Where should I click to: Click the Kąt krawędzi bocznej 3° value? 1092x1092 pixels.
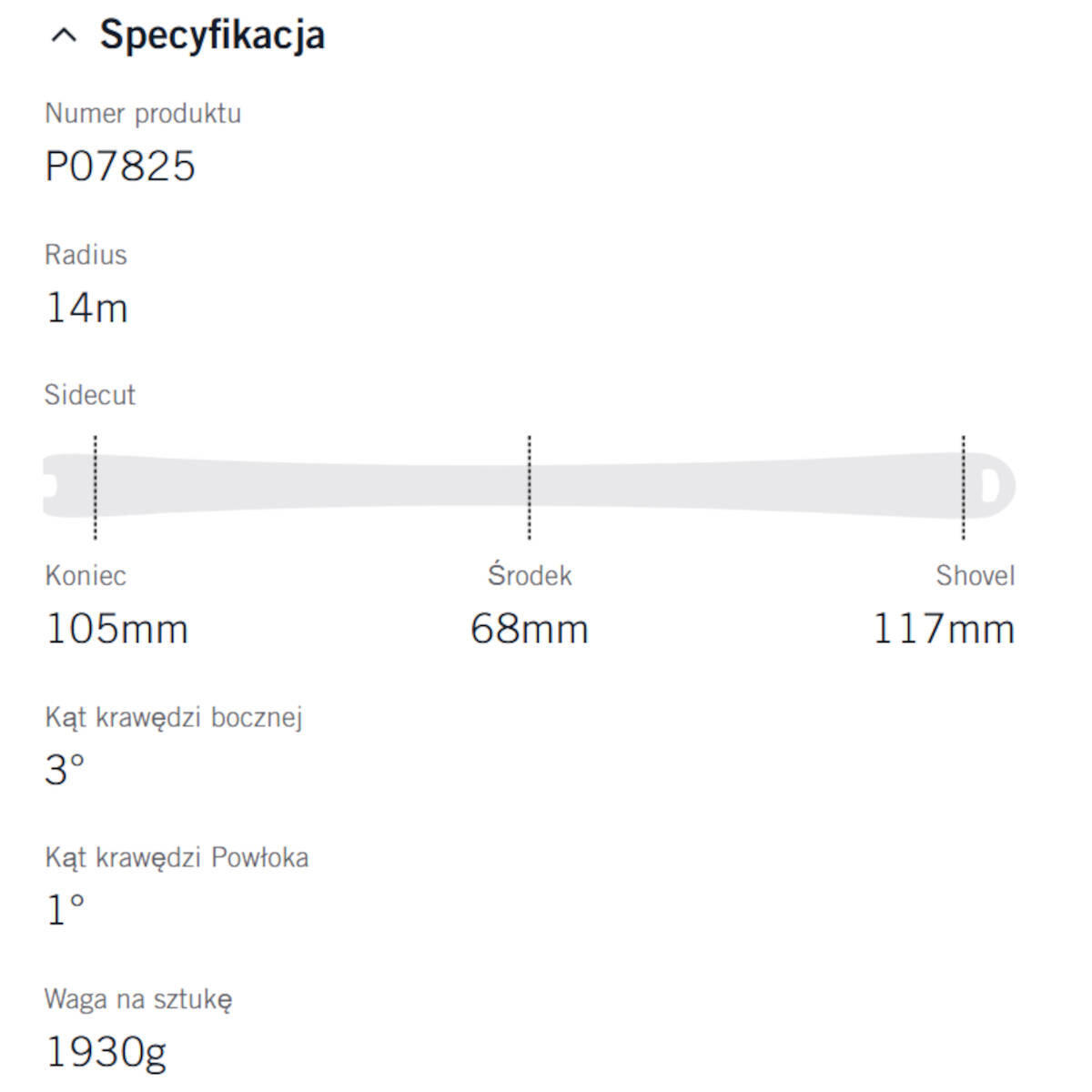[65, 770]
